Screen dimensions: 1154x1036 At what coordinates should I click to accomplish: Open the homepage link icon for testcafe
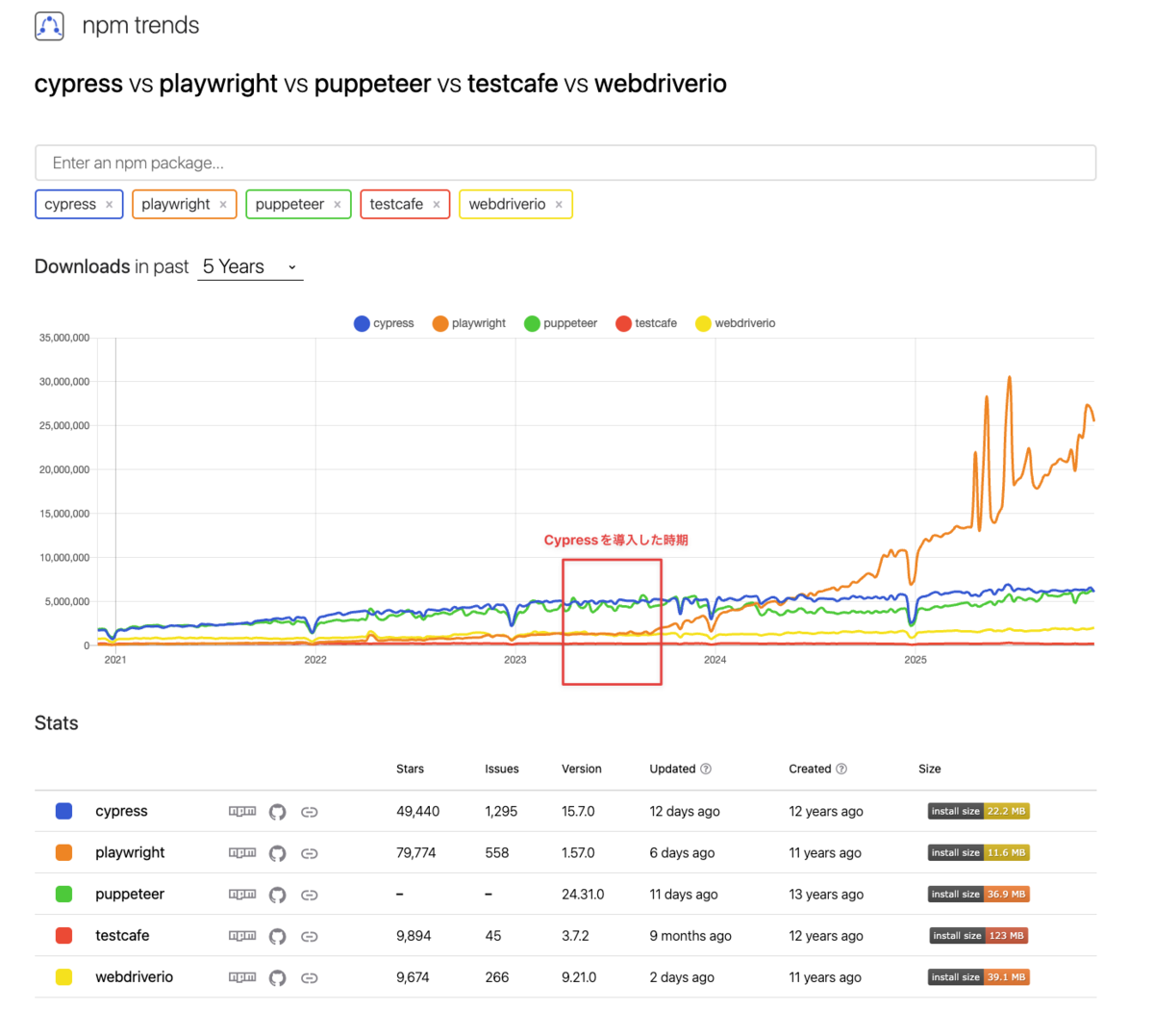(310, 936)
